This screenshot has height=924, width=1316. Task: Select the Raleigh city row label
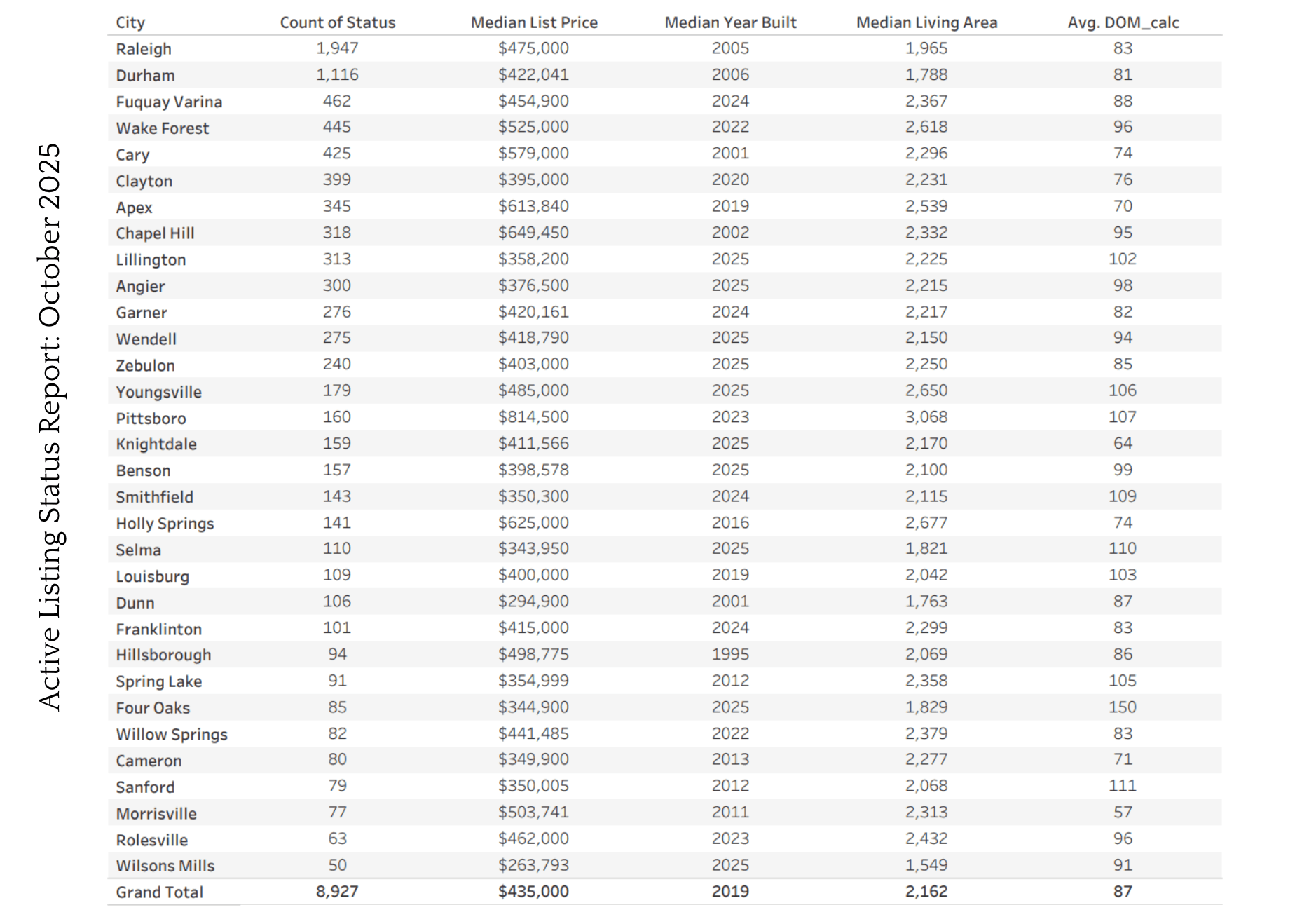click(144, 49)
